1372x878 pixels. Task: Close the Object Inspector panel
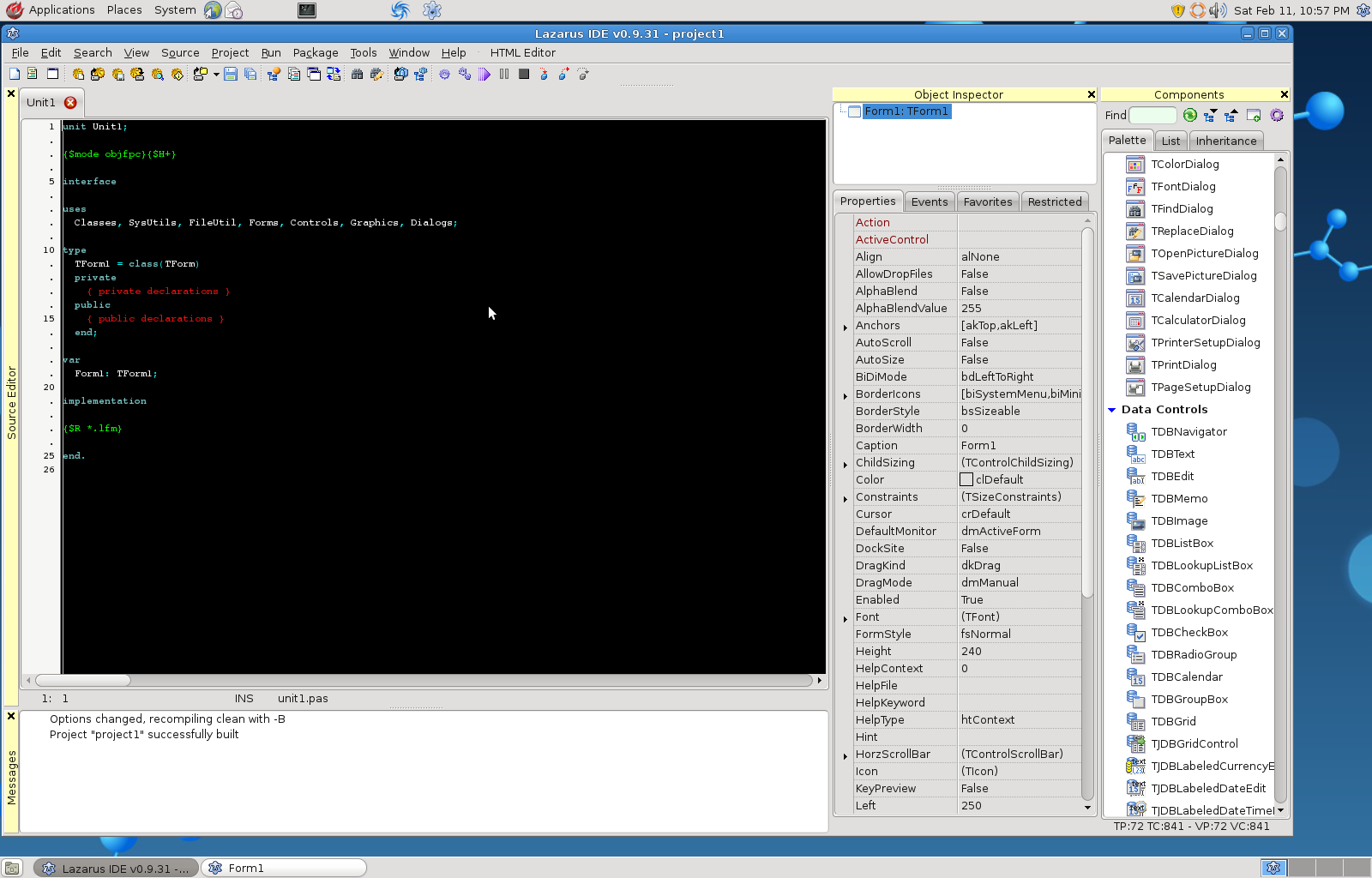pyautogui.click(x=1091, y=94)
